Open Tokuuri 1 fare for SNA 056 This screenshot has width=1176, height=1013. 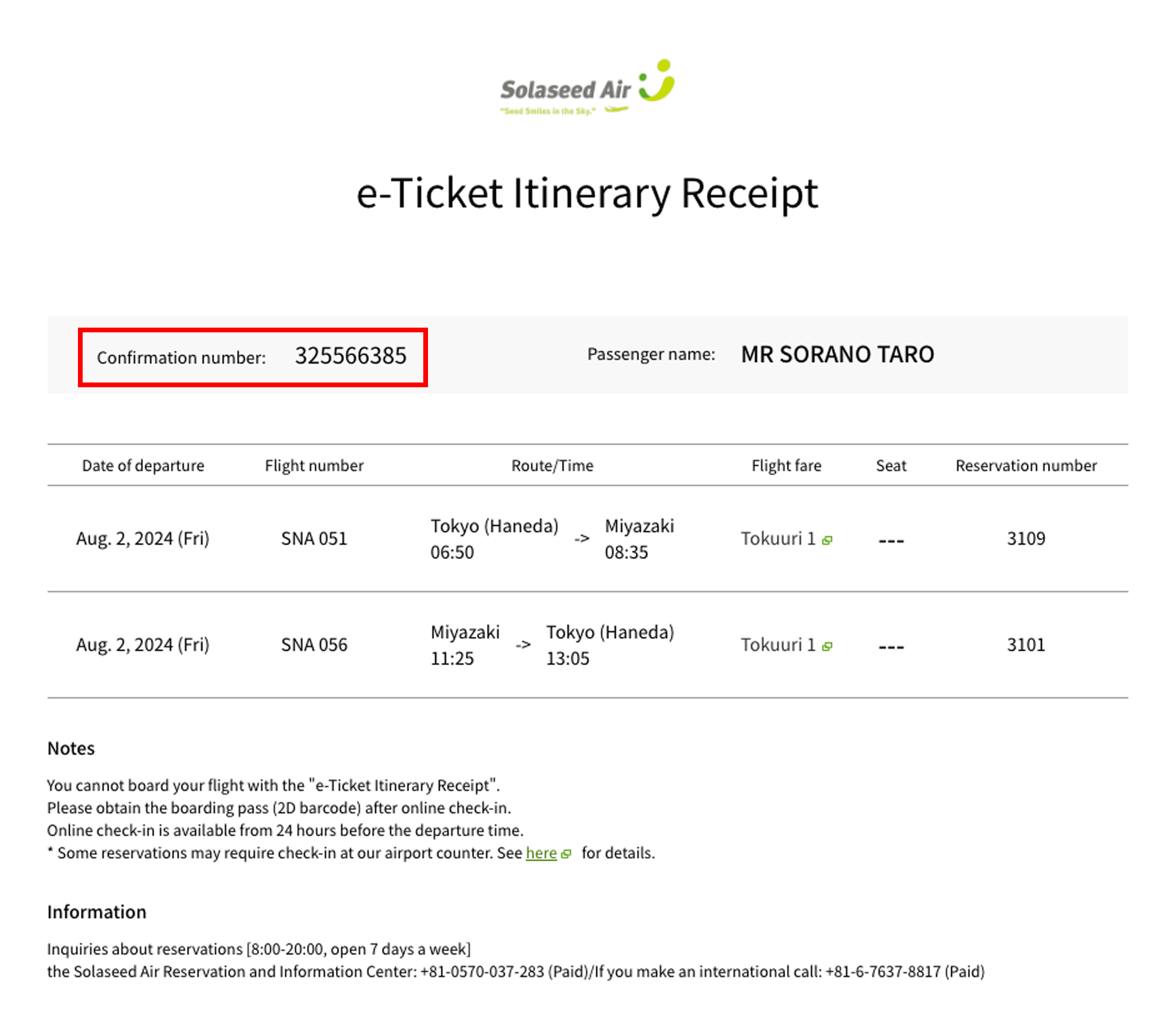point(778,645)
